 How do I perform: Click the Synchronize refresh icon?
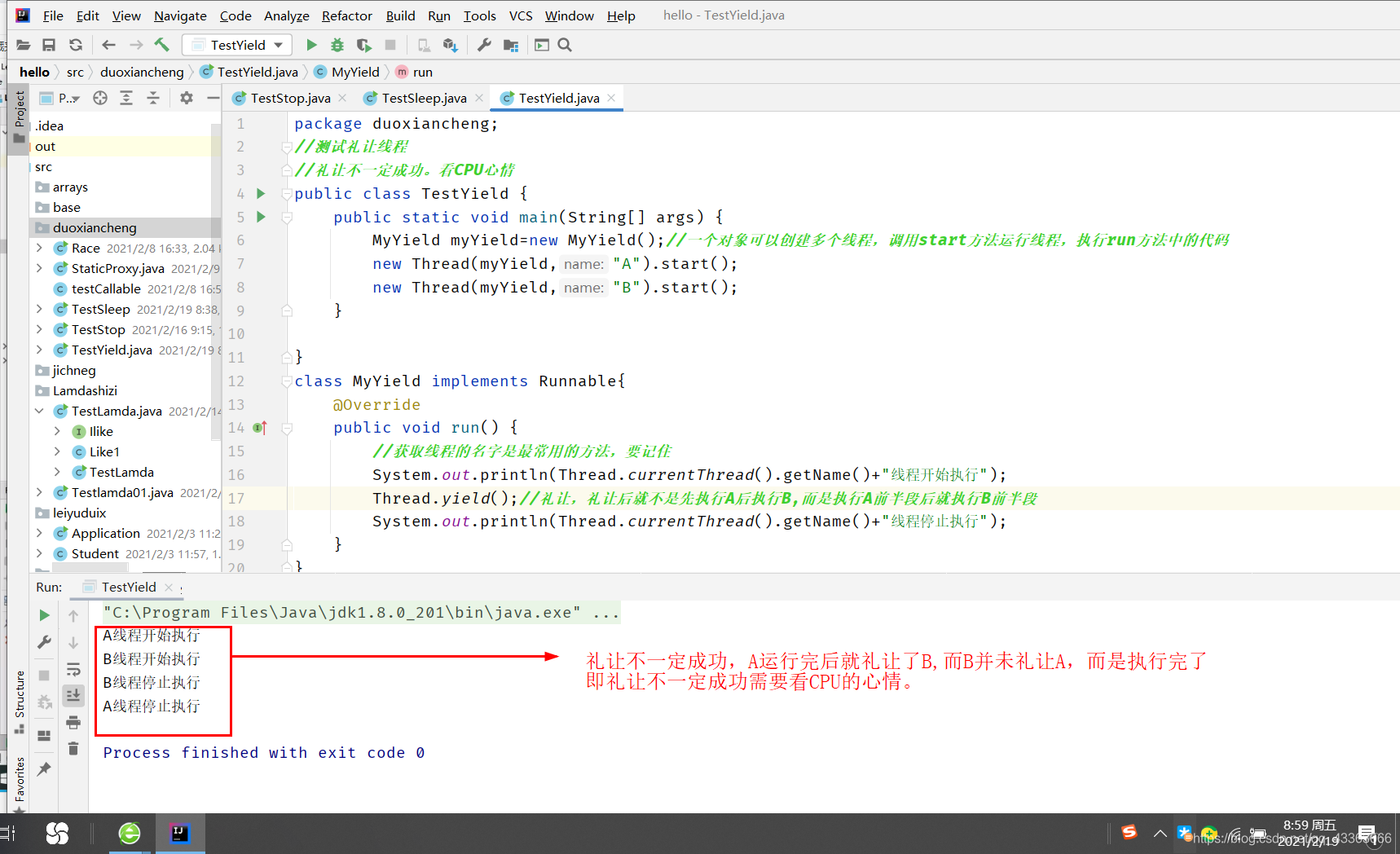click(x=76, y=45)
